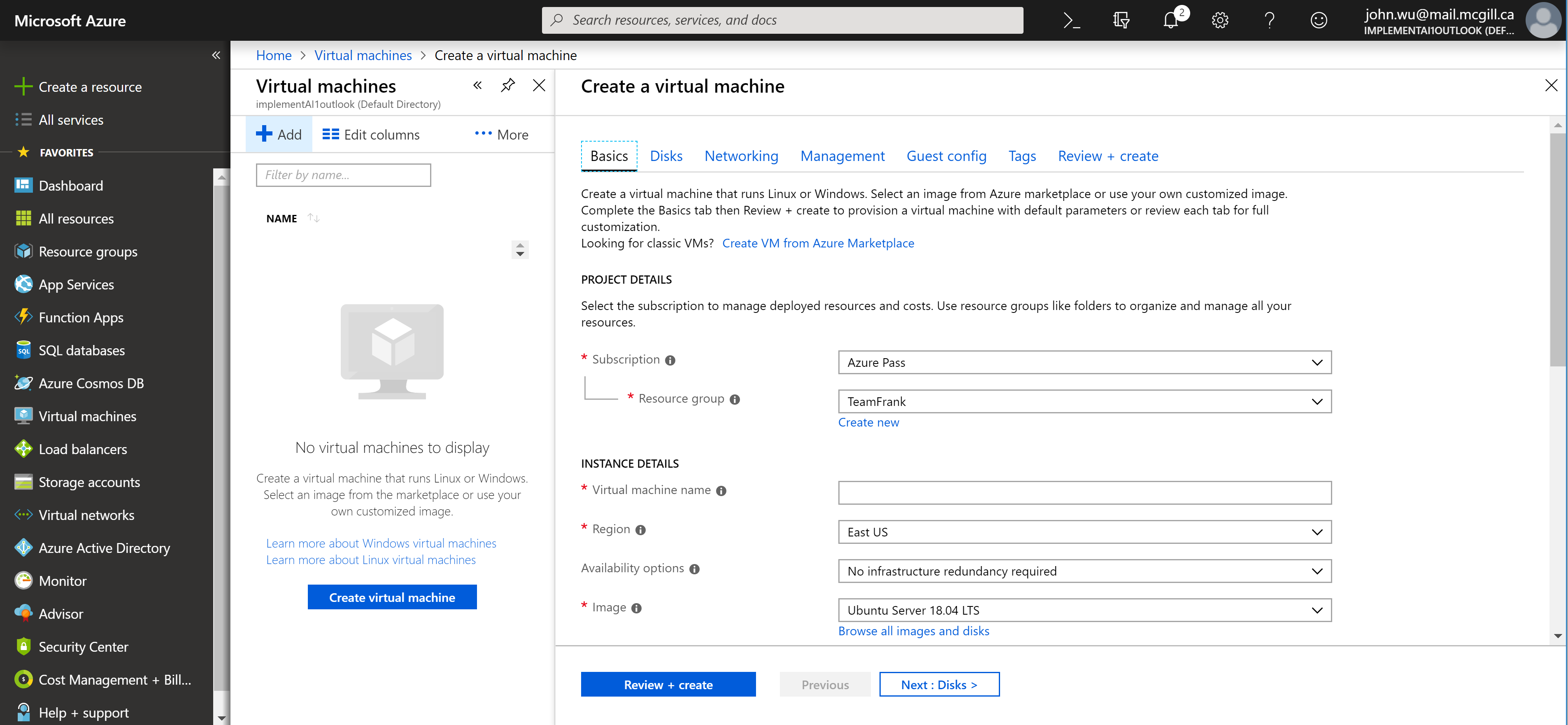Click the Review + create button
Viewport: 1568px width, 725px height.
668,684
